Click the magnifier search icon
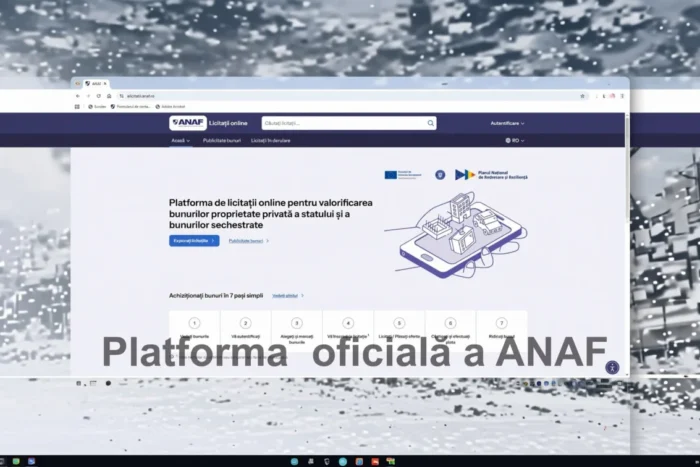The height and width of the screenshot is (467, 700). coord(430,123)
